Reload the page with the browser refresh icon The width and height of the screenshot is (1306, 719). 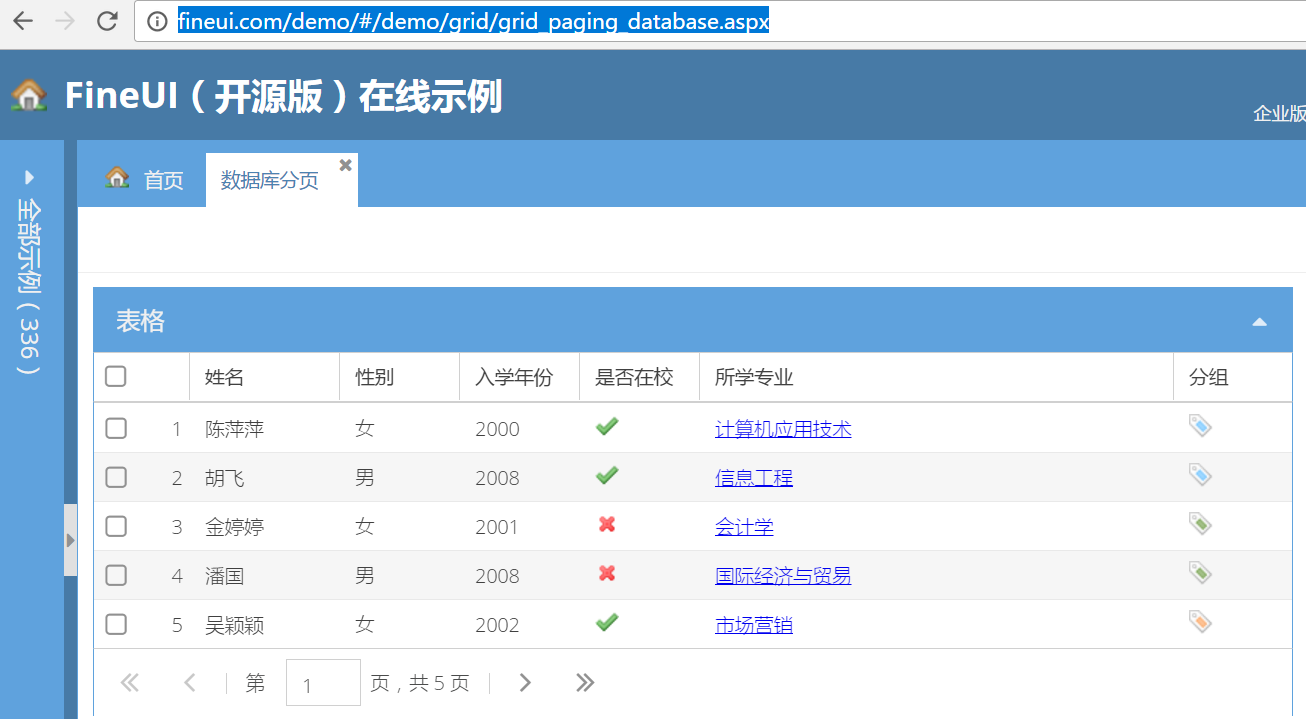[x=106, y=21]
